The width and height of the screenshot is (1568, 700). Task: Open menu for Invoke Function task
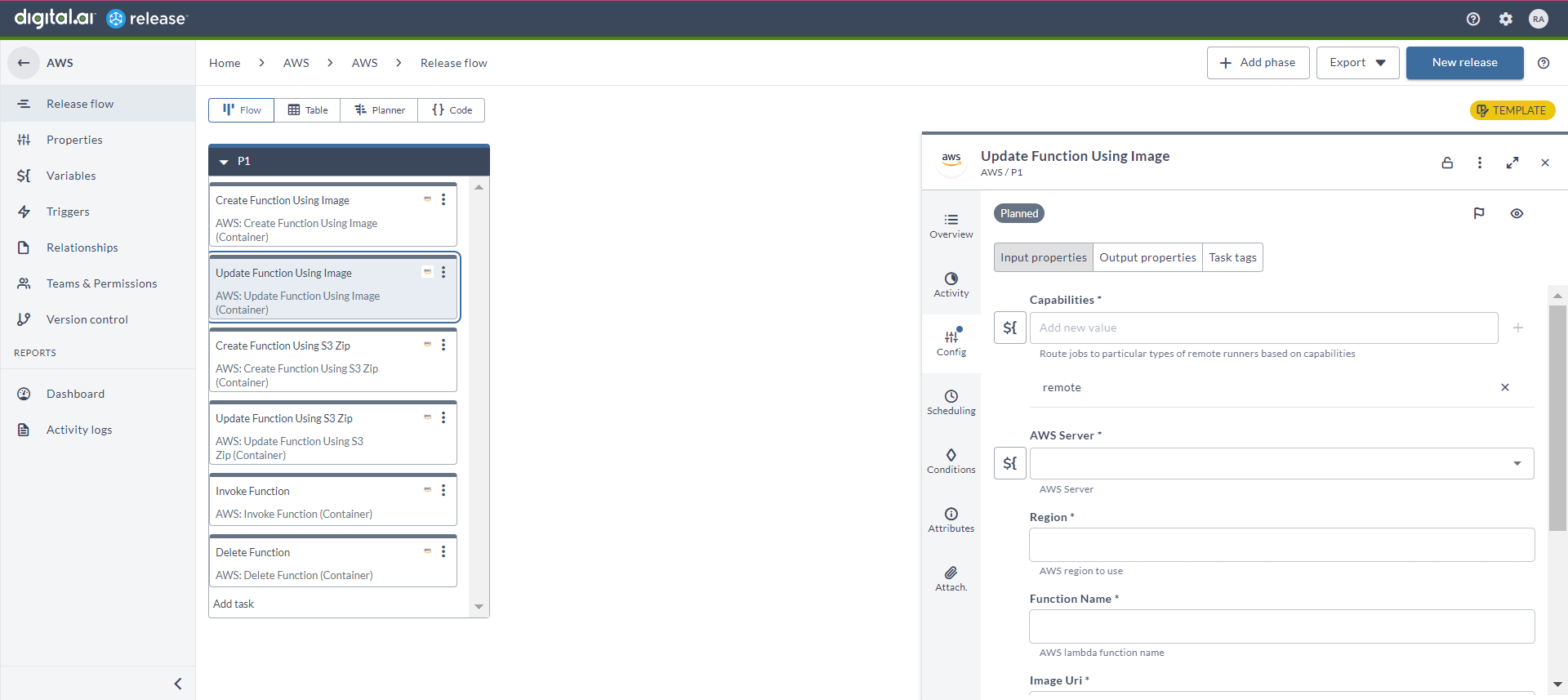[x=443, y=490]
